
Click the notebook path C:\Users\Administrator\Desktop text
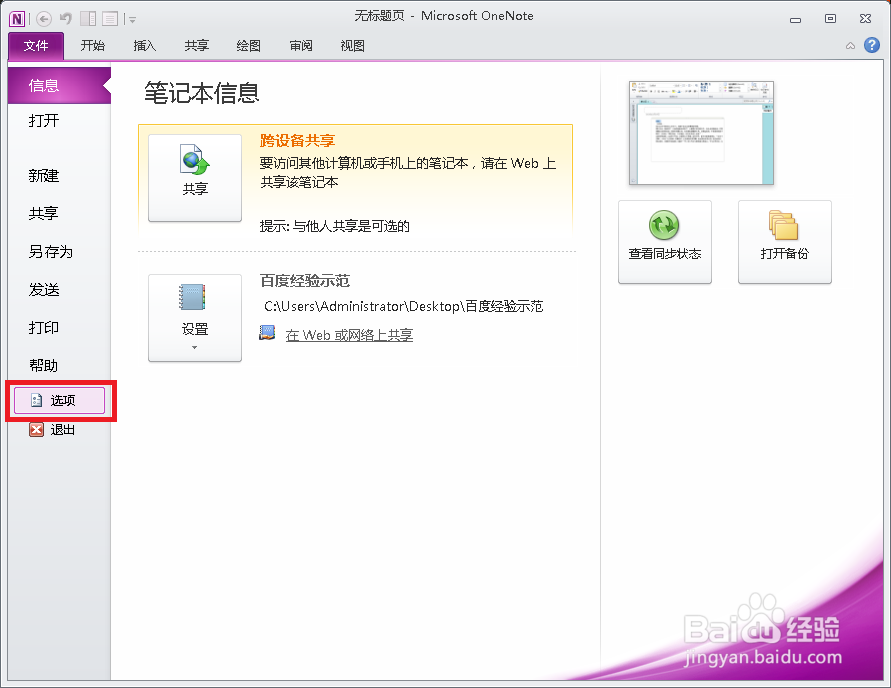click(x=403, y=307)
